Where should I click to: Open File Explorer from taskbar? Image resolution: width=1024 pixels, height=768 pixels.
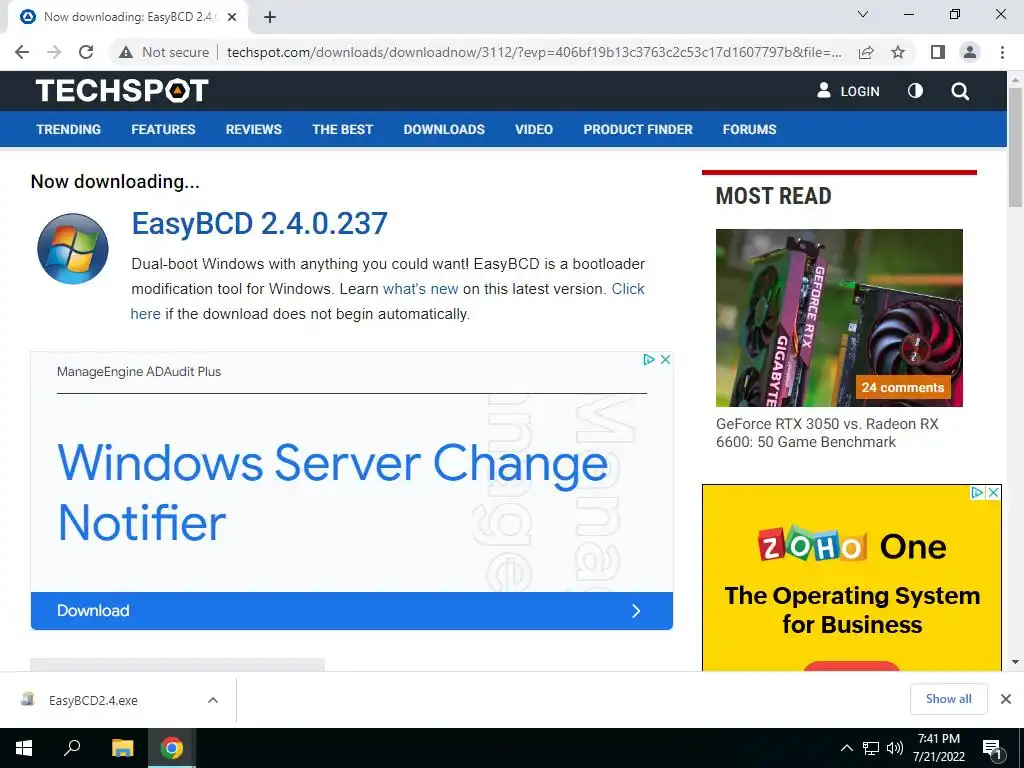(122, 748)
